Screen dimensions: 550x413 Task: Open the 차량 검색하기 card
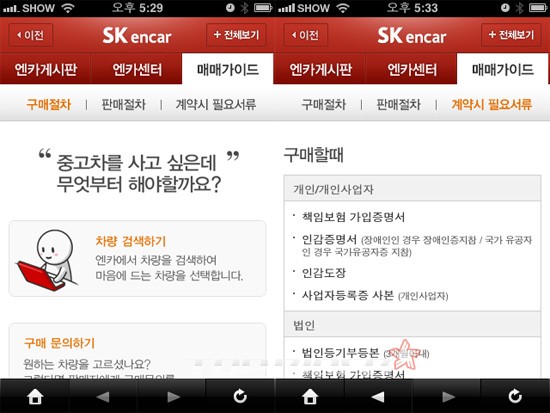click(137, 259)
